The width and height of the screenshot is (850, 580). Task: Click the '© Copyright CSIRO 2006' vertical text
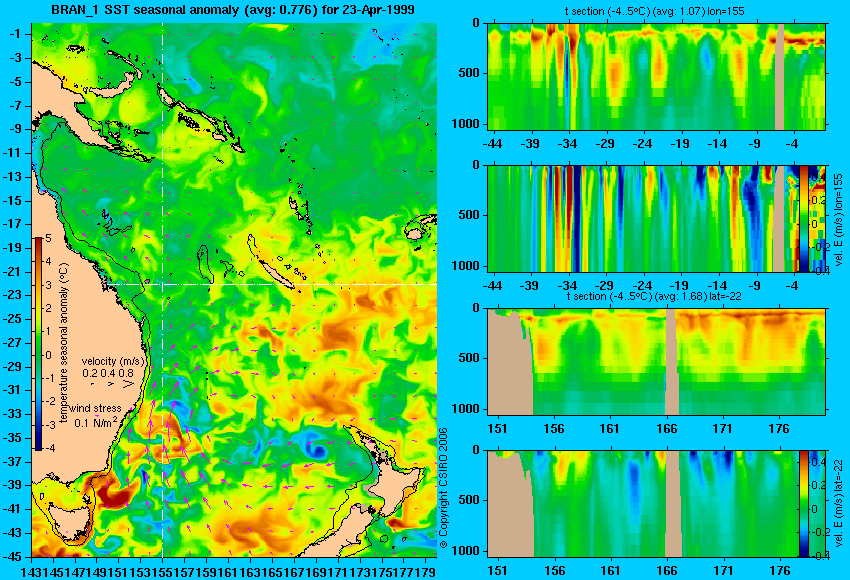point(443,488)
